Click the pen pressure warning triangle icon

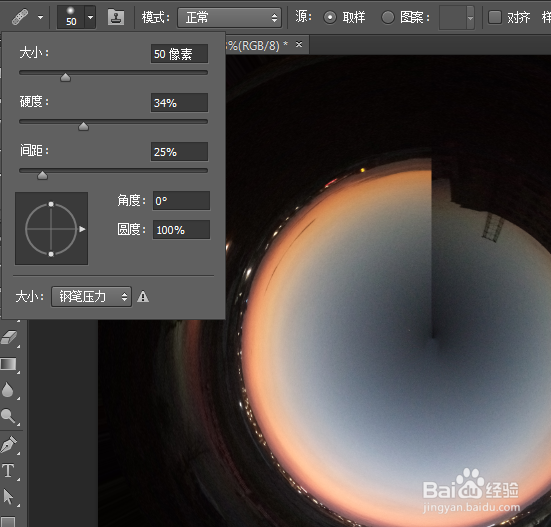point(143,297)
